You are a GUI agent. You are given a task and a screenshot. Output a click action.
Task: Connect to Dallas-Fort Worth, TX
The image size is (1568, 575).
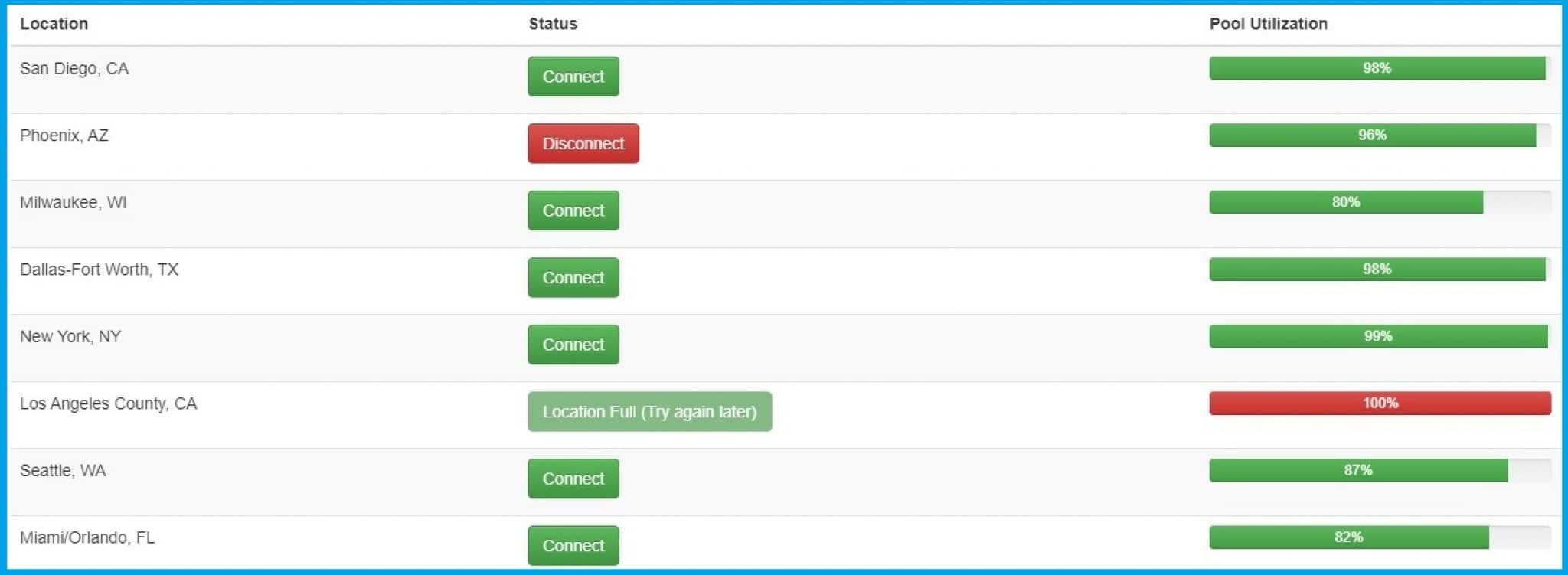(573, 277)
